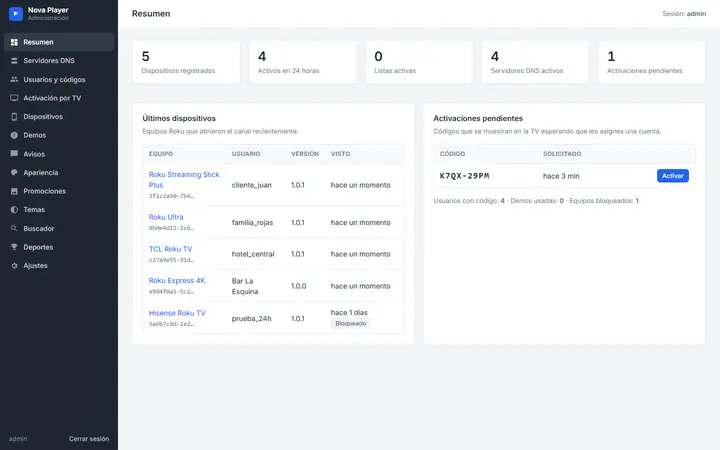Click version 1.0.0 of Roku Express 4K

(x=298, y=286)
